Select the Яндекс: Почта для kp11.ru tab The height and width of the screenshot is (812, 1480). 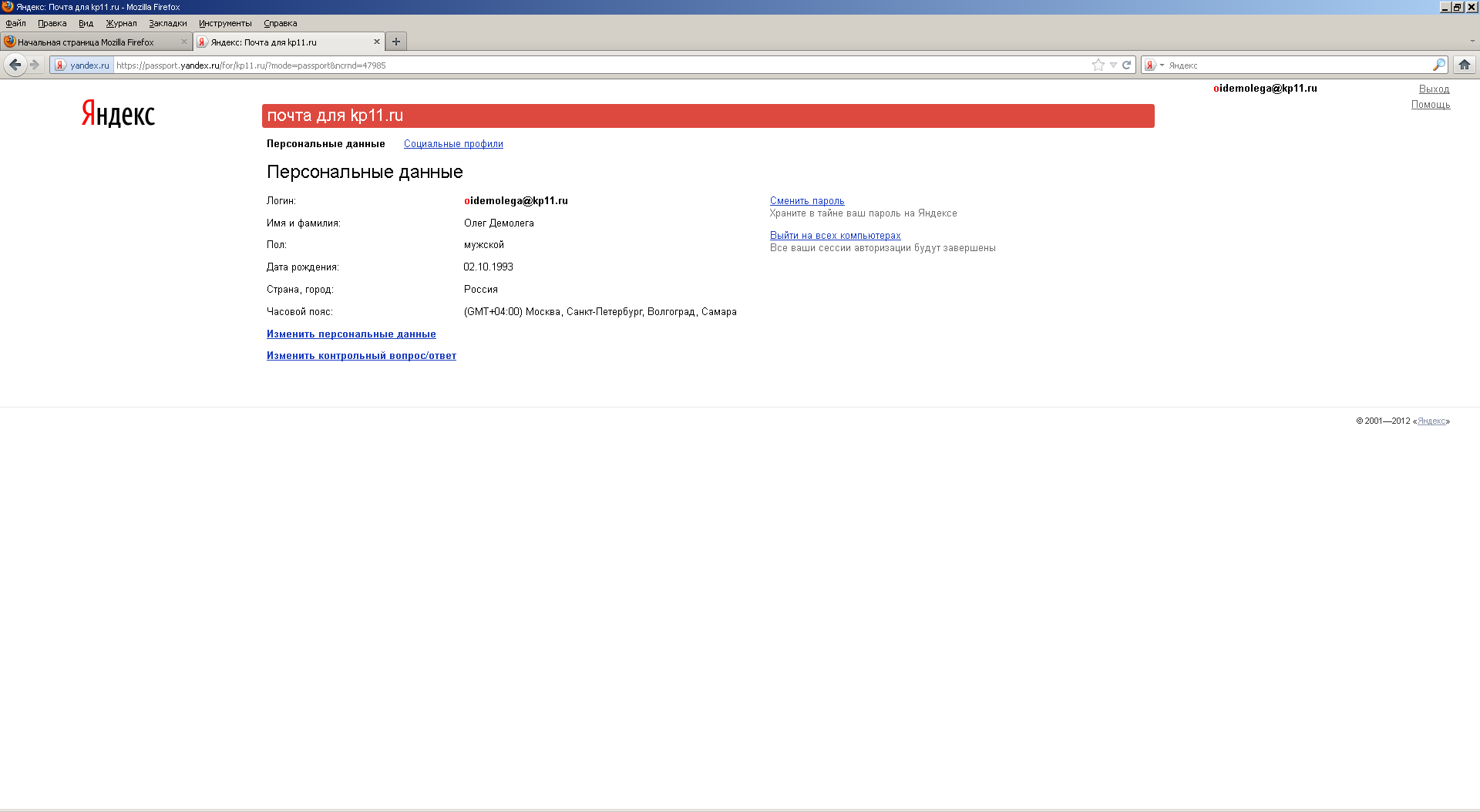click(289, 42)
